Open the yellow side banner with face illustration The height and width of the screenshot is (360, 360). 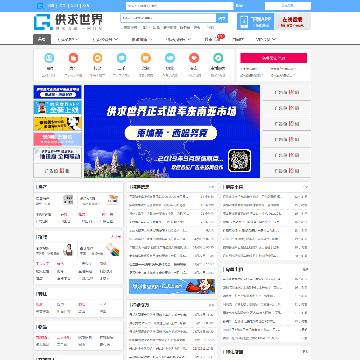click(57, 123)
